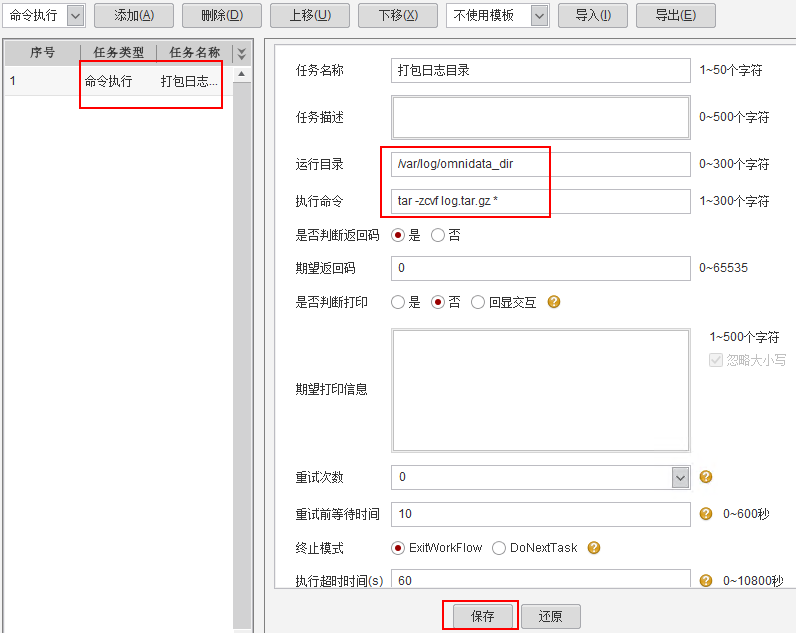
Task: Click 添加(A) button
Action: (x=134, y=16)
